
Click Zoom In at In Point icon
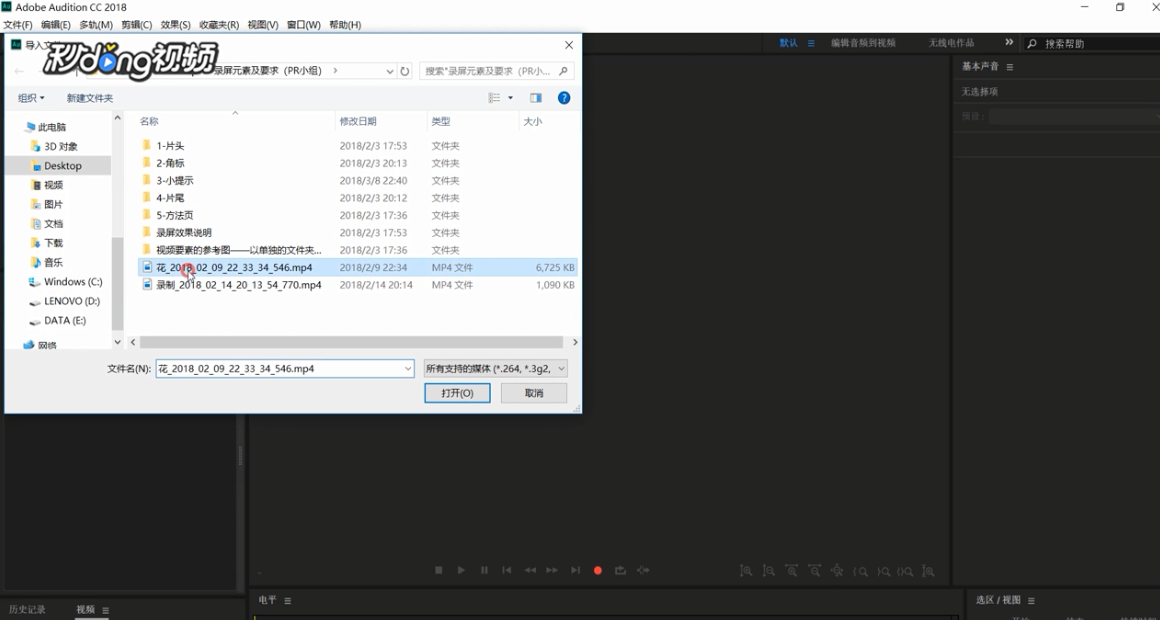(x=860, y=571)
